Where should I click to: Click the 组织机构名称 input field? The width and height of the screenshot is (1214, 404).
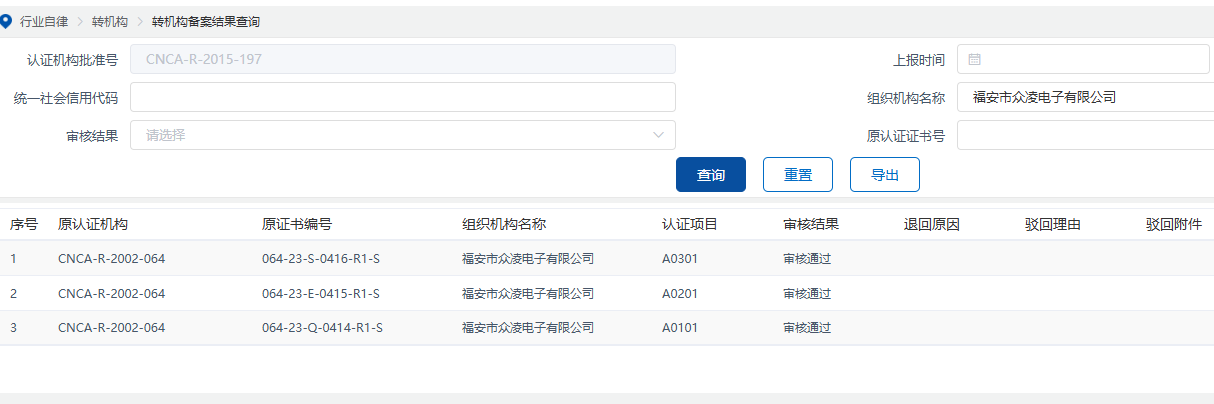1085,97
